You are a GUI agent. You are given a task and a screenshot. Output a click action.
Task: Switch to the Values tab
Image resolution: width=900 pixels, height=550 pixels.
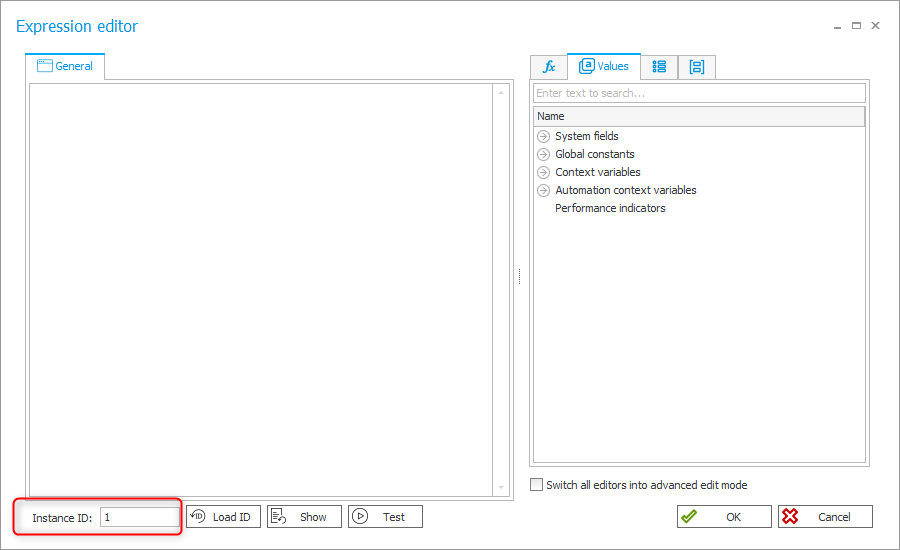(604, 66)
